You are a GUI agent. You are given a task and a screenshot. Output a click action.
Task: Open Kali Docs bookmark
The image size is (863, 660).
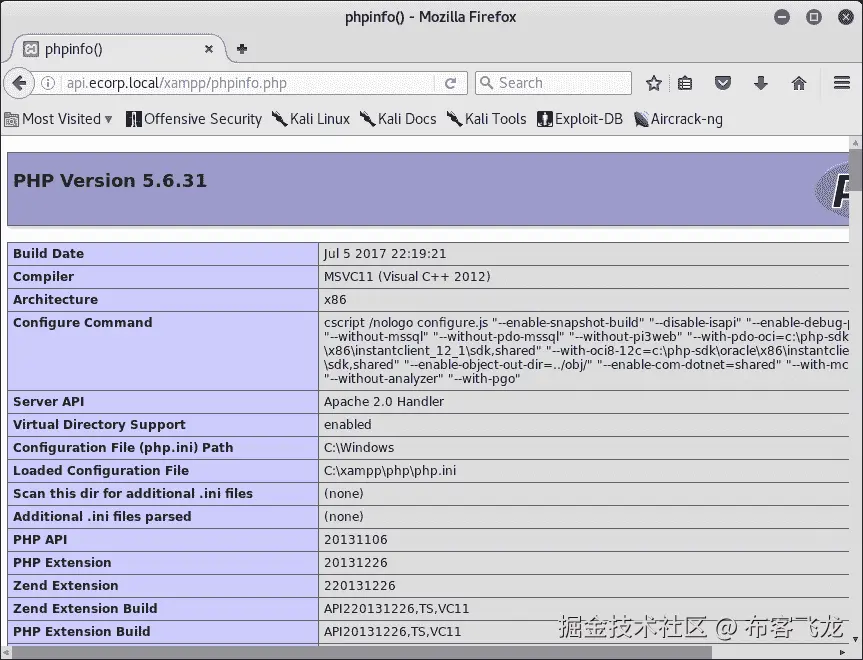398,119
